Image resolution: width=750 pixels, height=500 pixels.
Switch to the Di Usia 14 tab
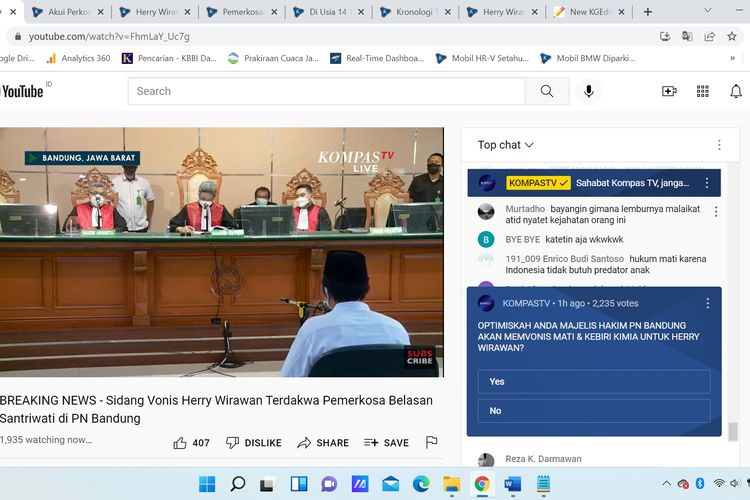329,12
